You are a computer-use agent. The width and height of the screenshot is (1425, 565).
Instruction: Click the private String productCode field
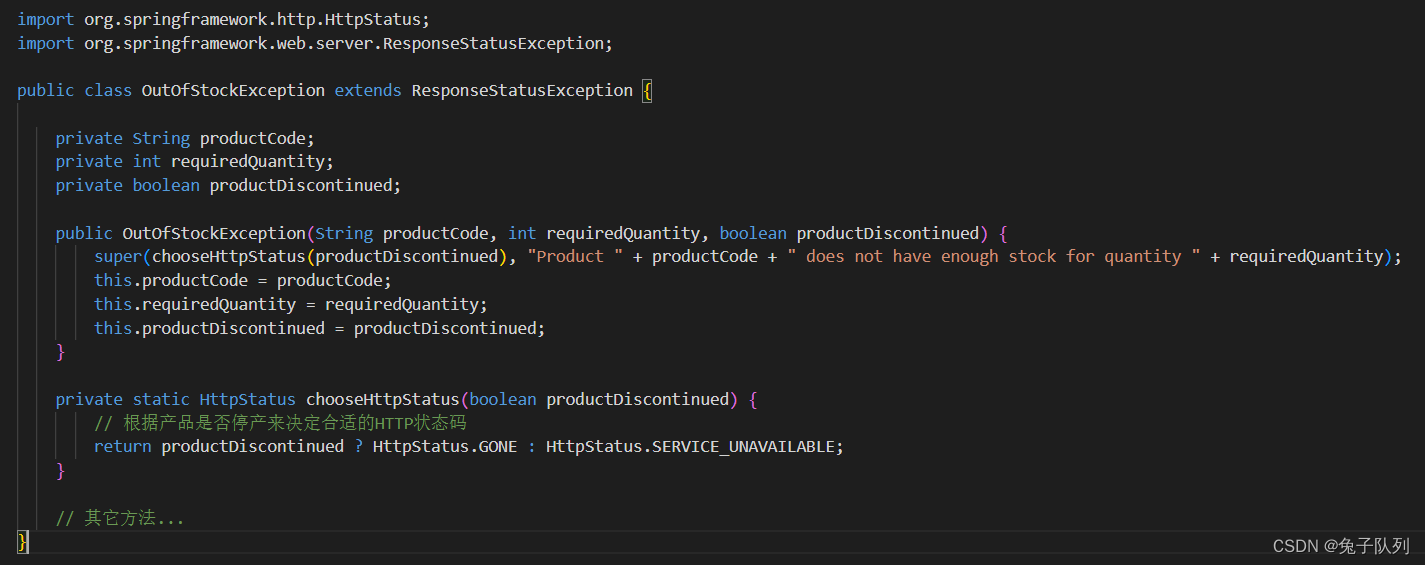(x=185, y=138)
